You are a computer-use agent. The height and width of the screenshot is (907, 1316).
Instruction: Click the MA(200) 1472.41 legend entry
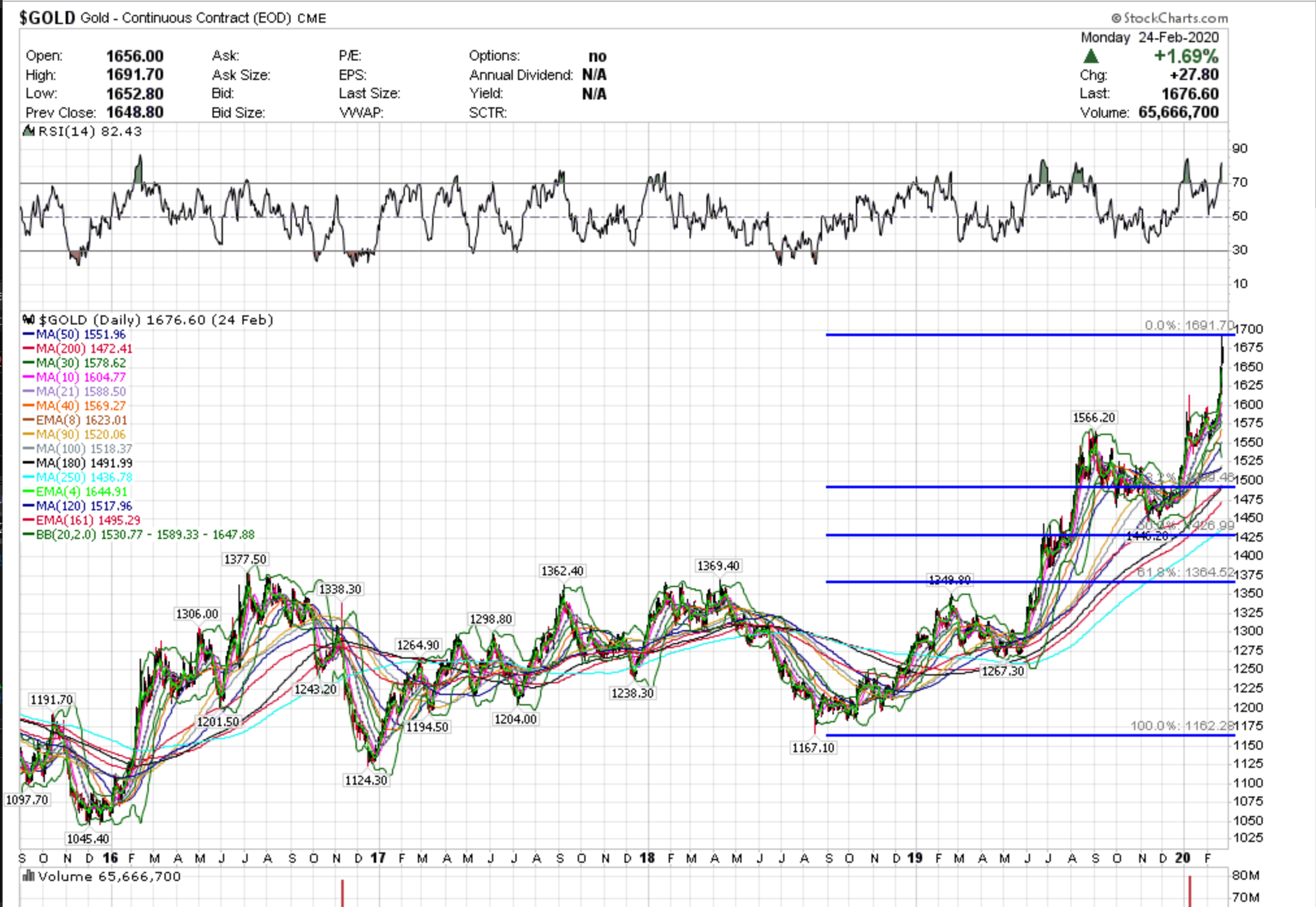click(84, 349)
